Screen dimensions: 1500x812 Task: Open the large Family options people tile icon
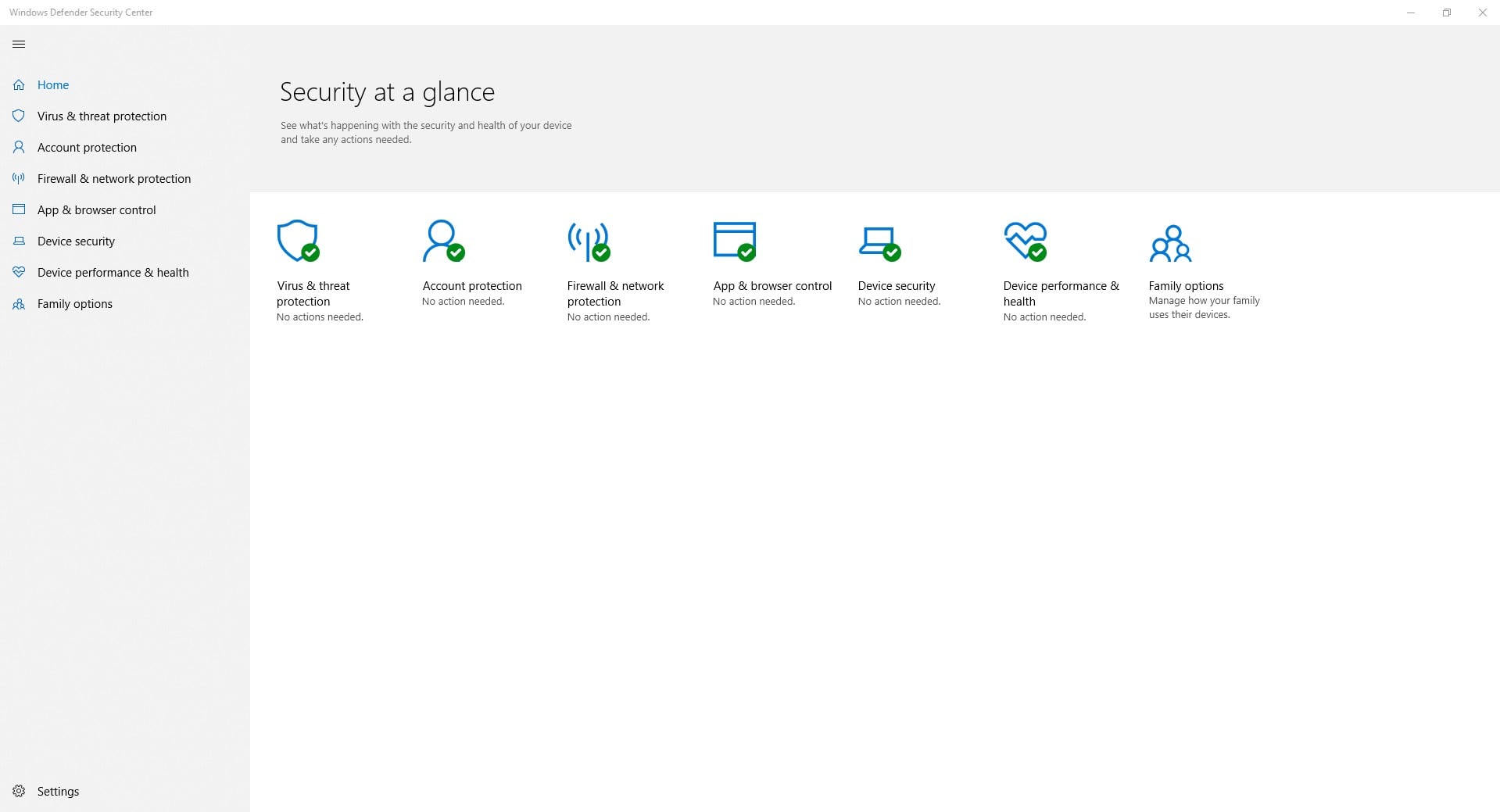tap(1170, 243)
